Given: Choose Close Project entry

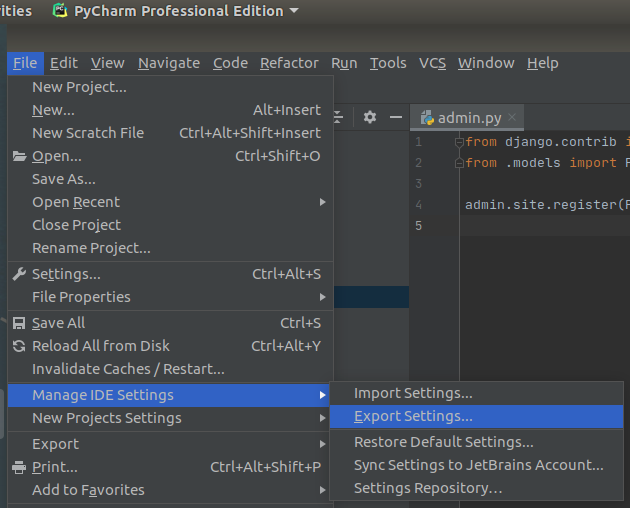Looking at the screenshot, I should pyautogui.click(x=170, y=225).
